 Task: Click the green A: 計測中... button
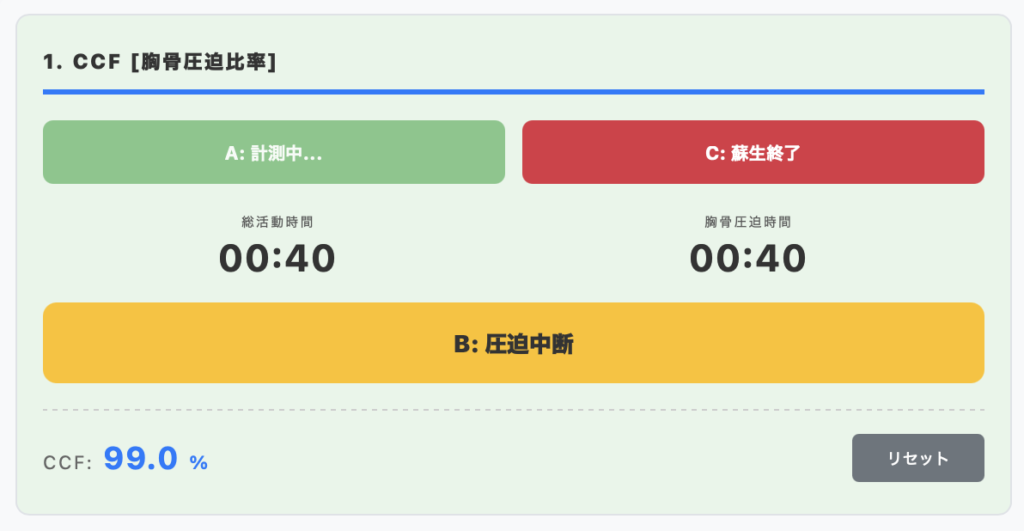[273, 153]
